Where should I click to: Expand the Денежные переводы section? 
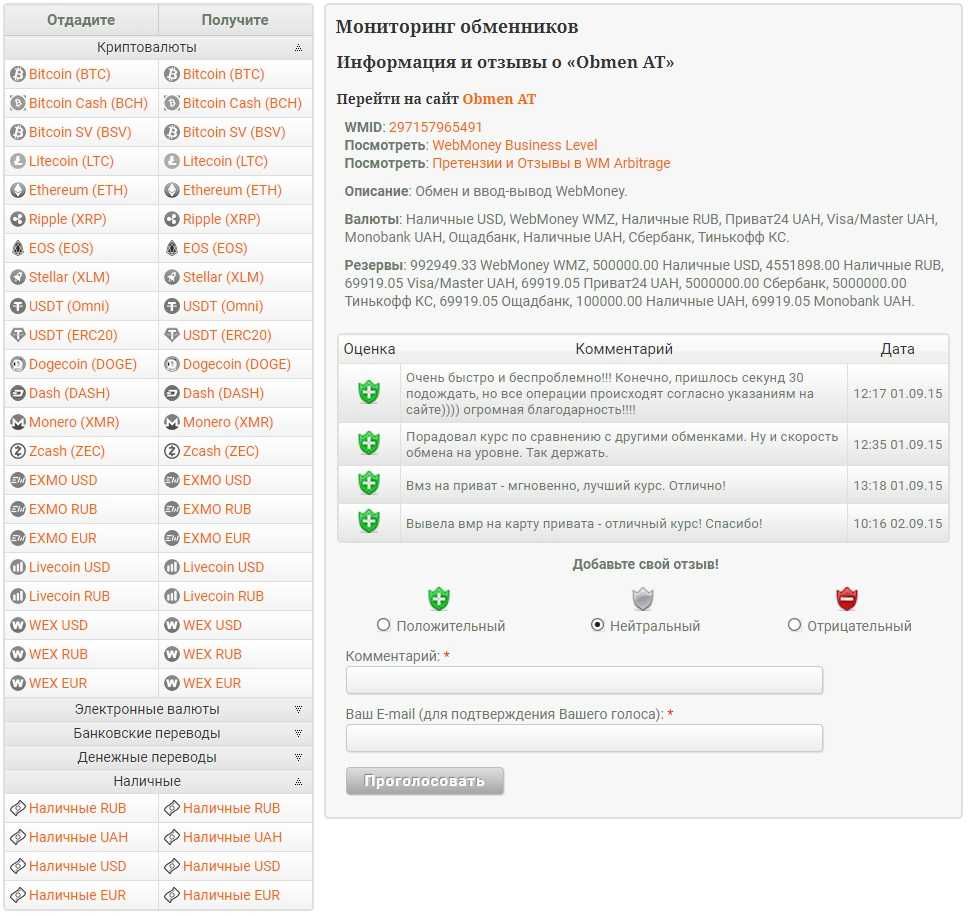[x=158, y=758]
